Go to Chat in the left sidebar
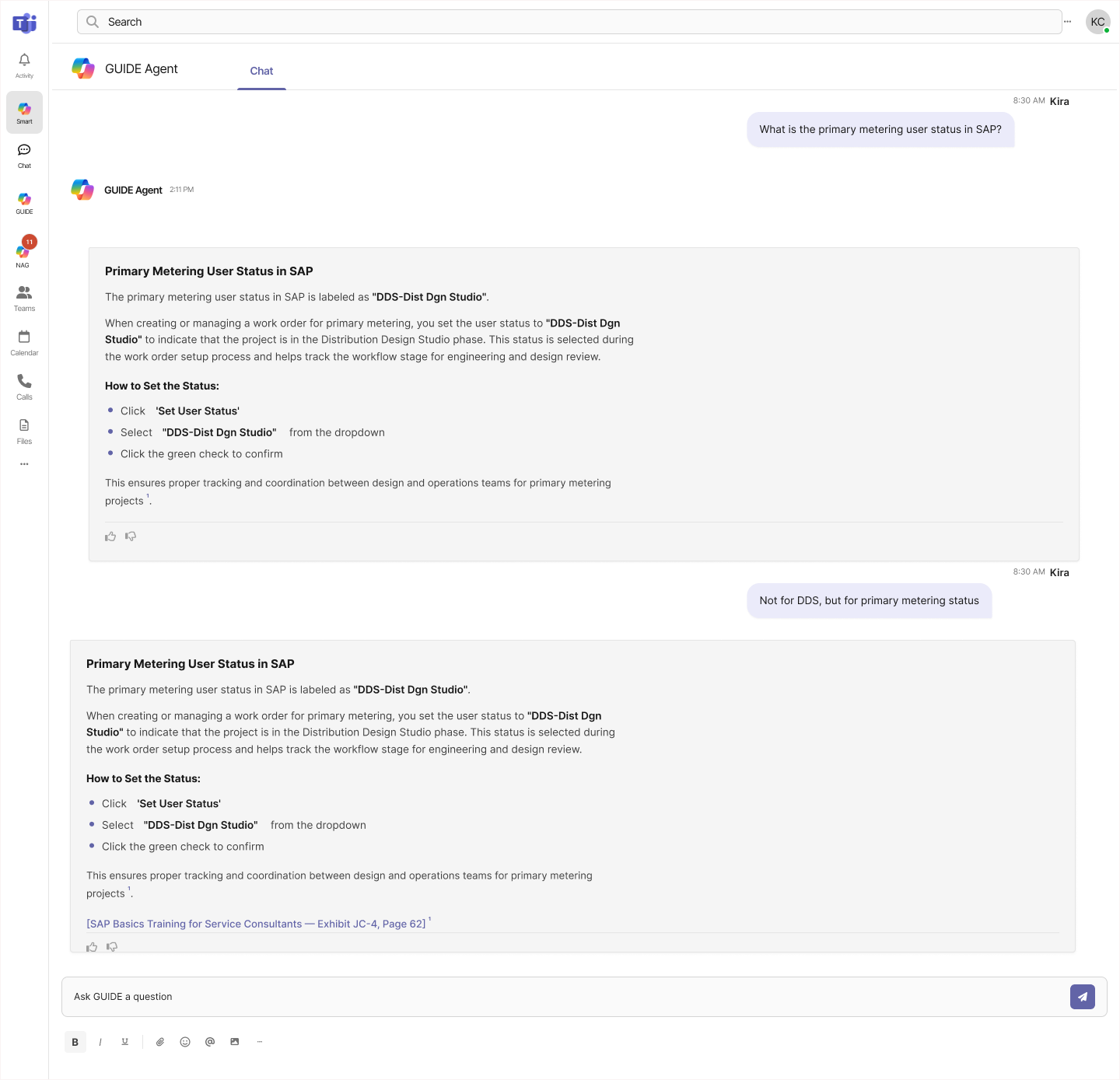Viewport: 1120px width, 1080px height. (x=24, y=156)
